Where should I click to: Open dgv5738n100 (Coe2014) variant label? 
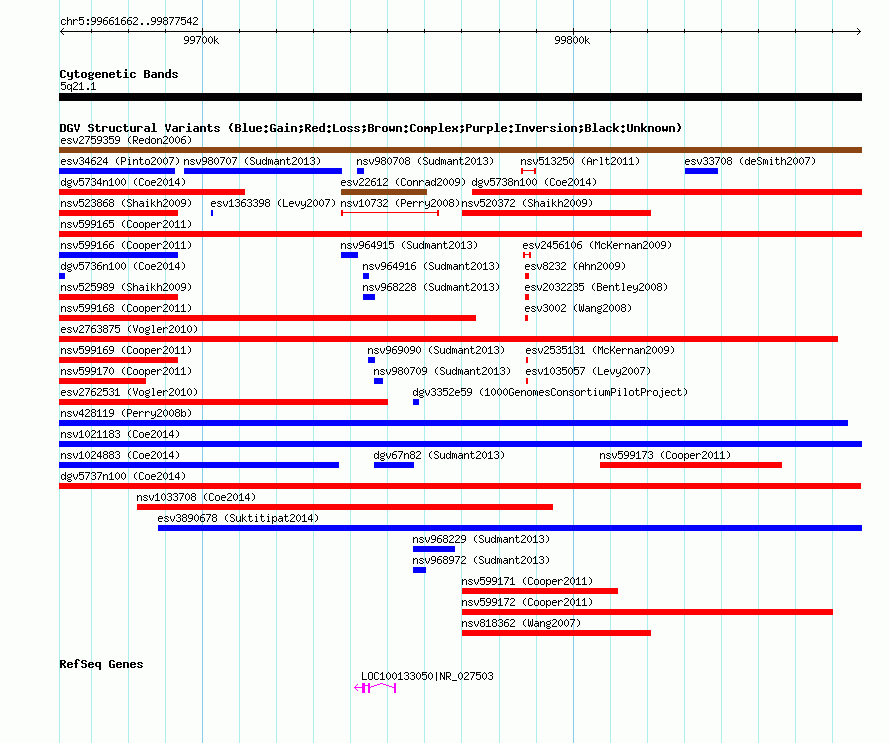[x=534, y=182]
